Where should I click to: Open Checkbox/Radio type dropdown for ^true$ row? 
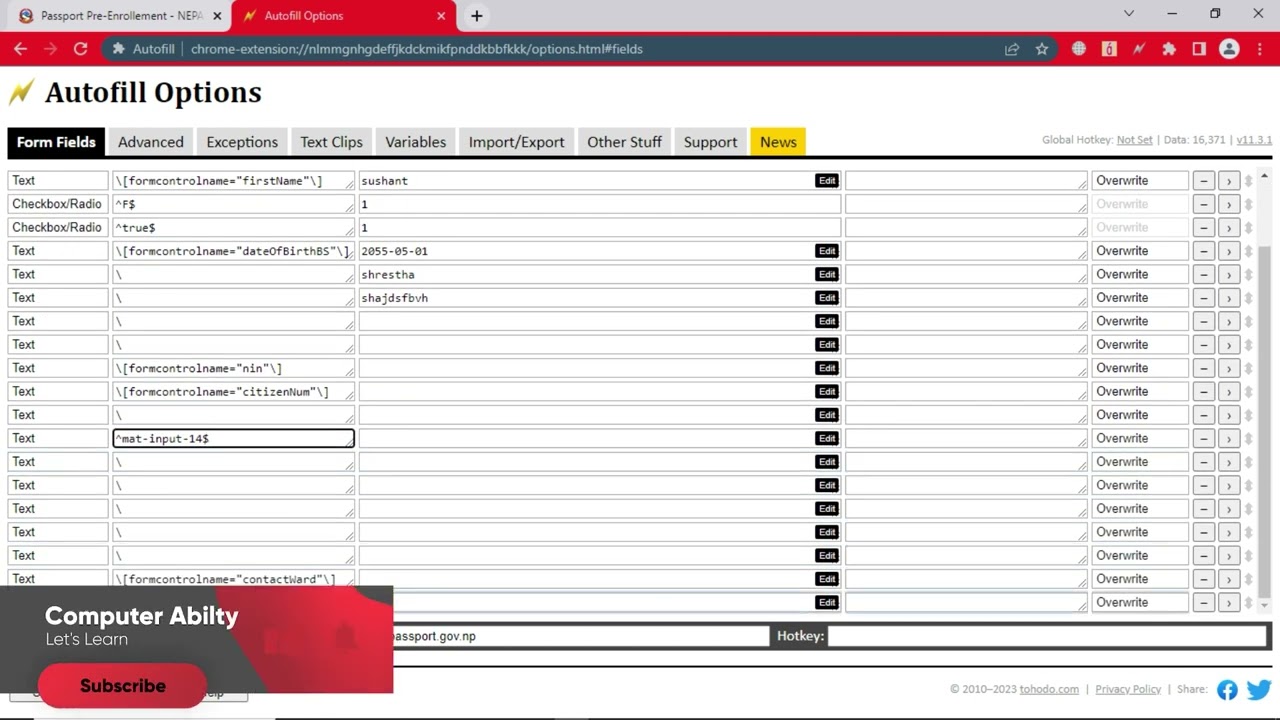pyautogui.click(x=58, y=228)
